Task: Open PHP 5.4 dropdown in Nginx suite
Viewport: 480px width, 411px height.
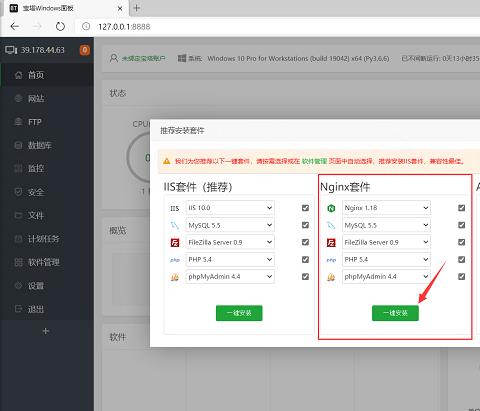Action: point(386,259)
